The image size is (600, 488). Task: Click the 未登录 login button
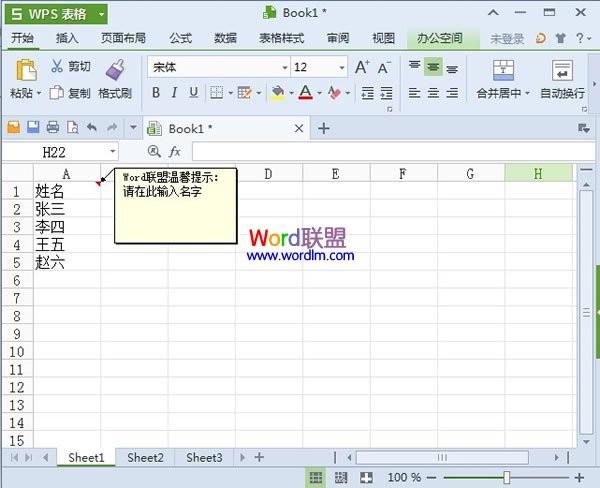point(507,39)
